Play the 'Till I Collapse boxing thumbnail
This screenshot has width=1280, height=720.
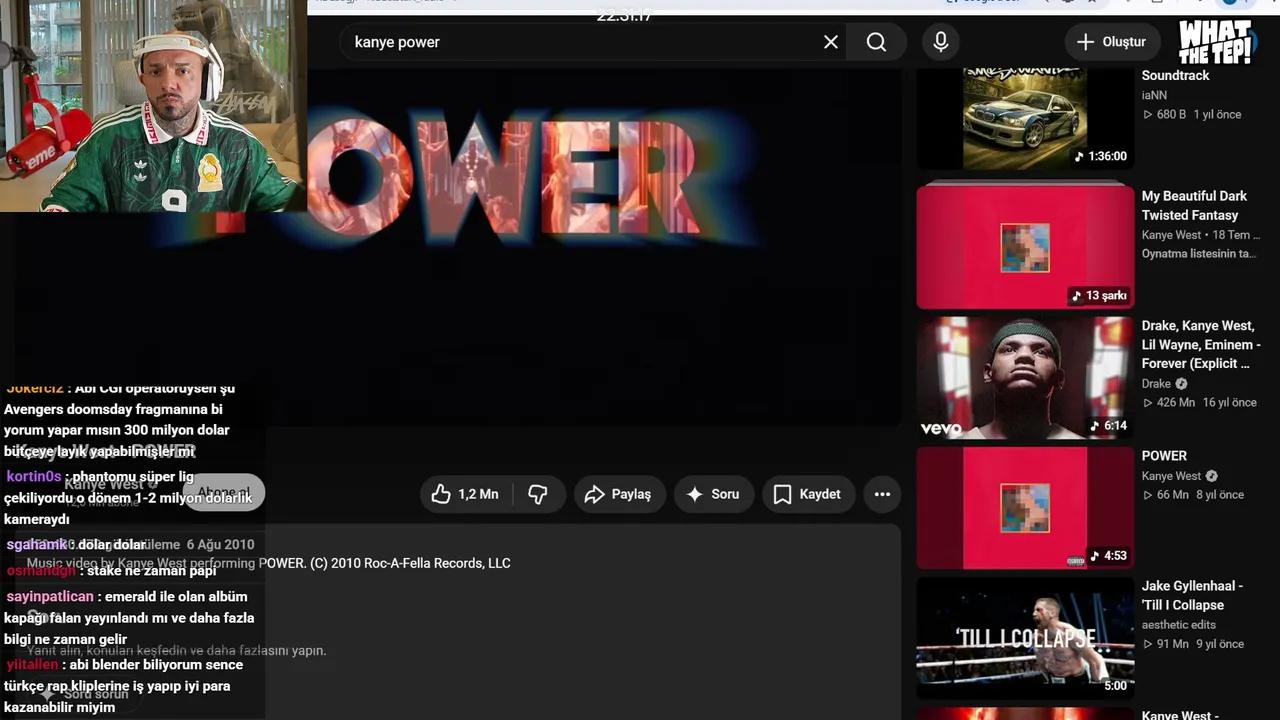click(x=1025, y=637)
